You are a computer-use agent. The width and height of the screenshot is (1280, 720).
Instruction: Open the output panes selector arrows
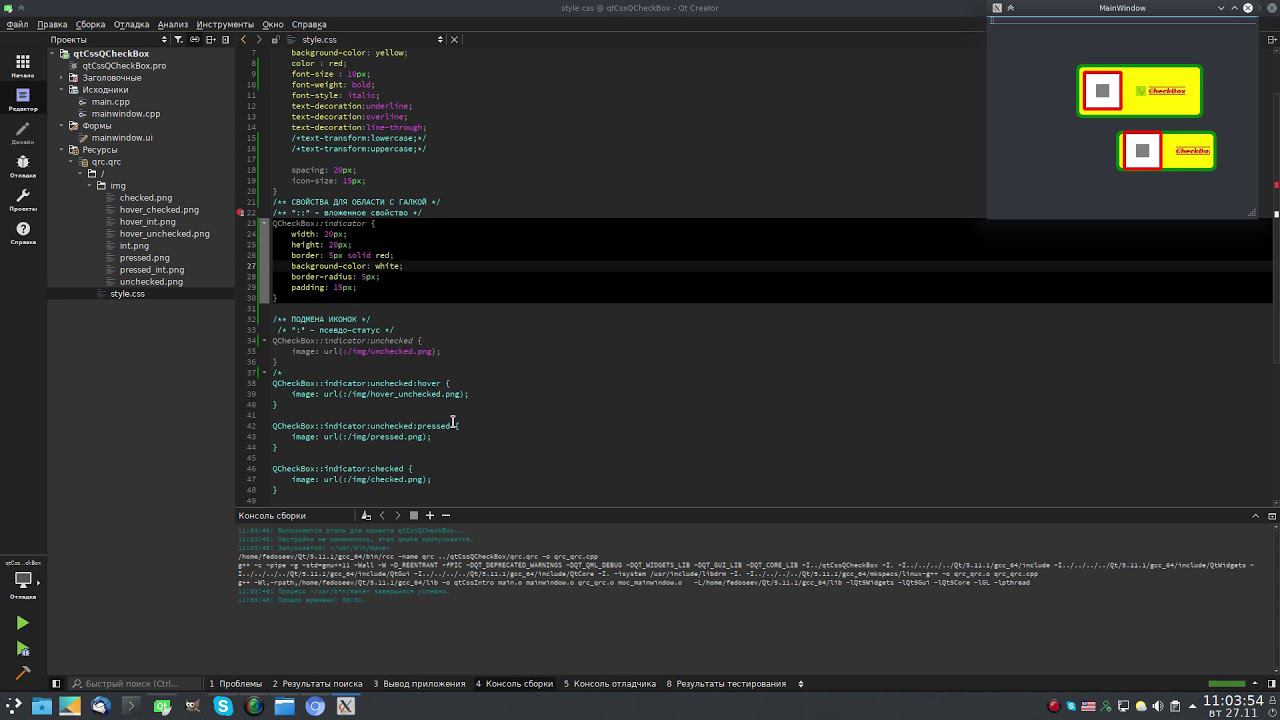[800, 684]
